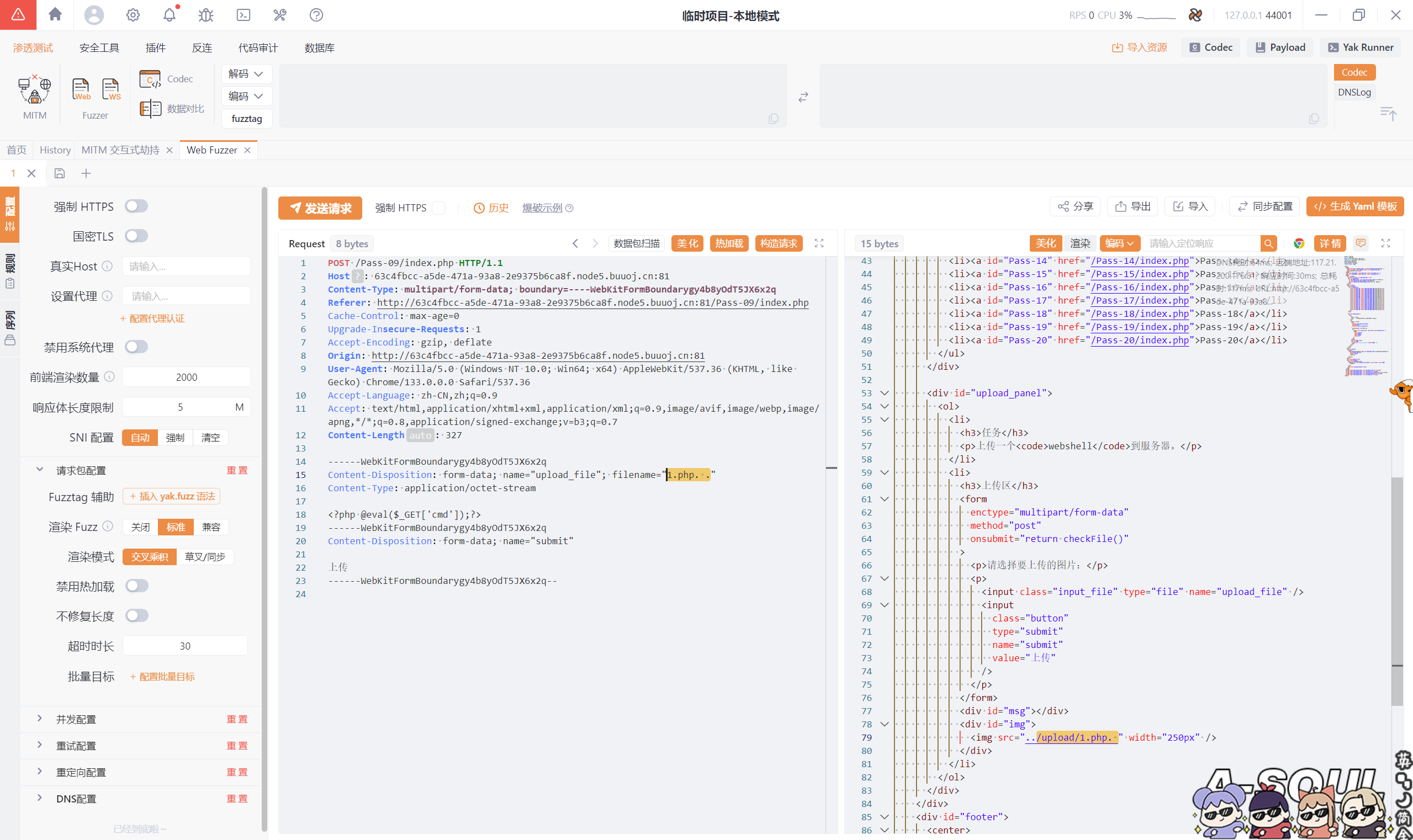Open the data comparison tool icon

151,108
